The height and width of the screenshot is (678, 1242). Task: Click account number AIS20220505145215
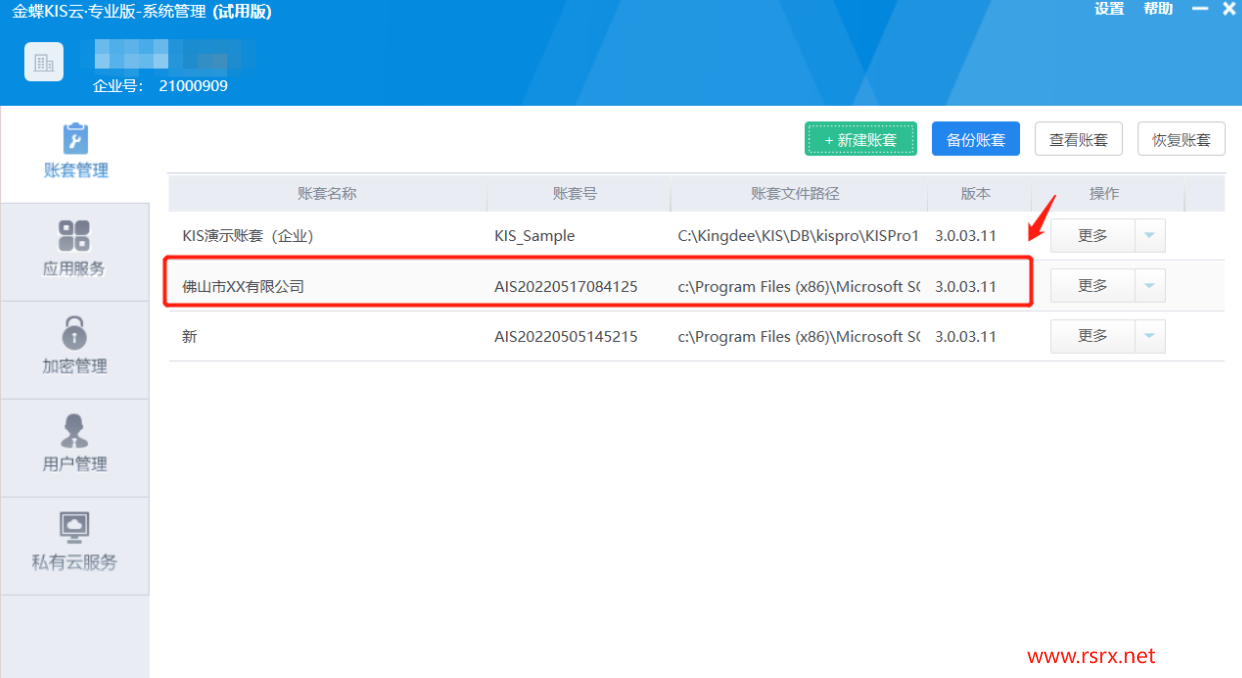[x=566, y=337]
